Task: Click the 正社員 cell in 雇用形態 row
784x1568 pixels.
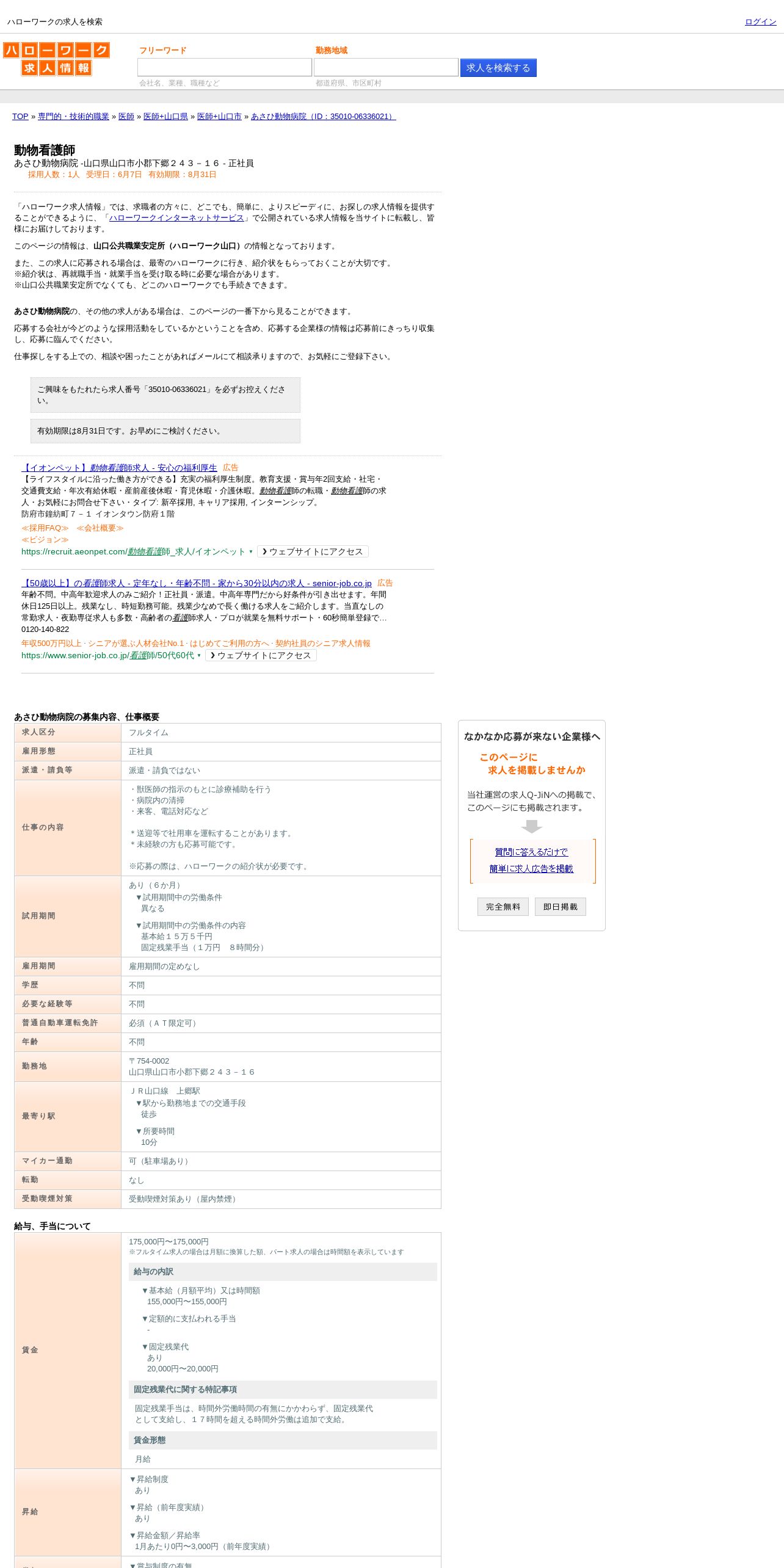Action: 140,752
